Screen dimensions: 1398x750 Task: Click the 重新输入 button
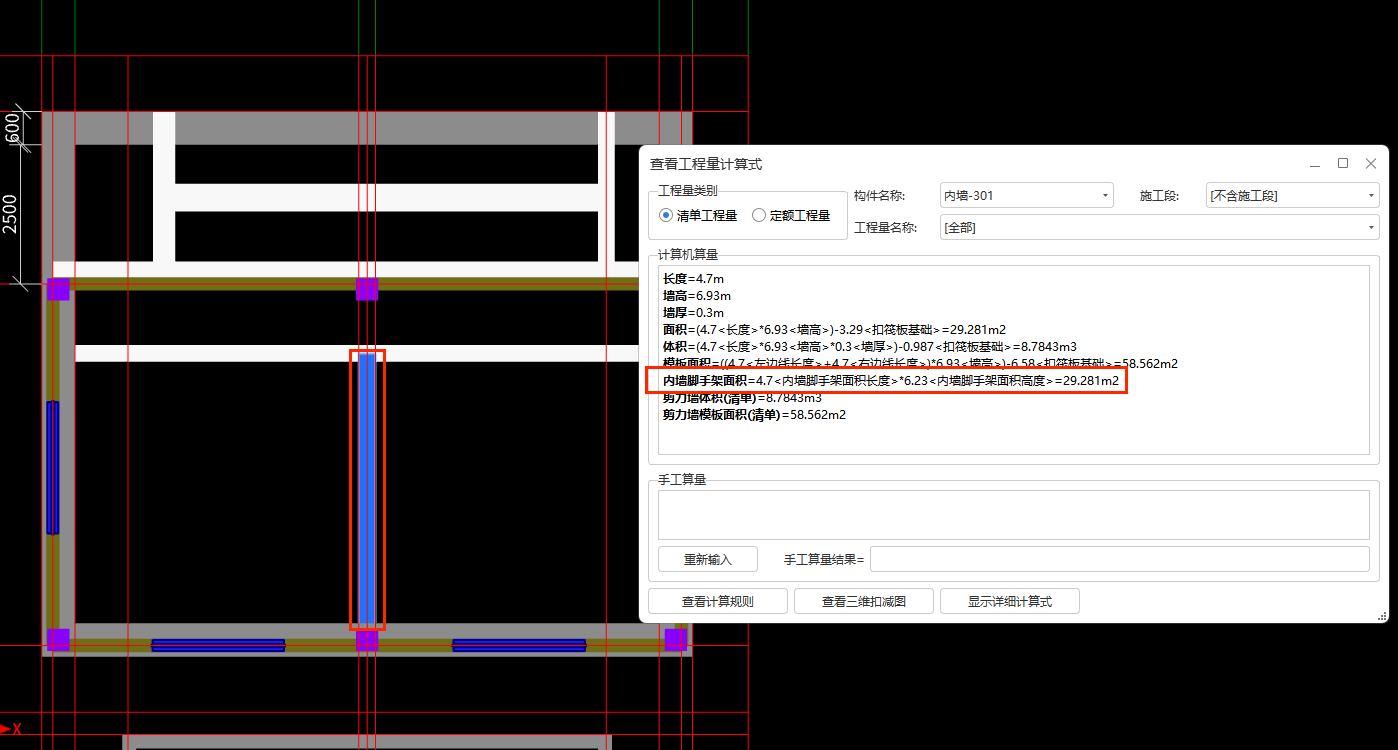click(708, 559)
